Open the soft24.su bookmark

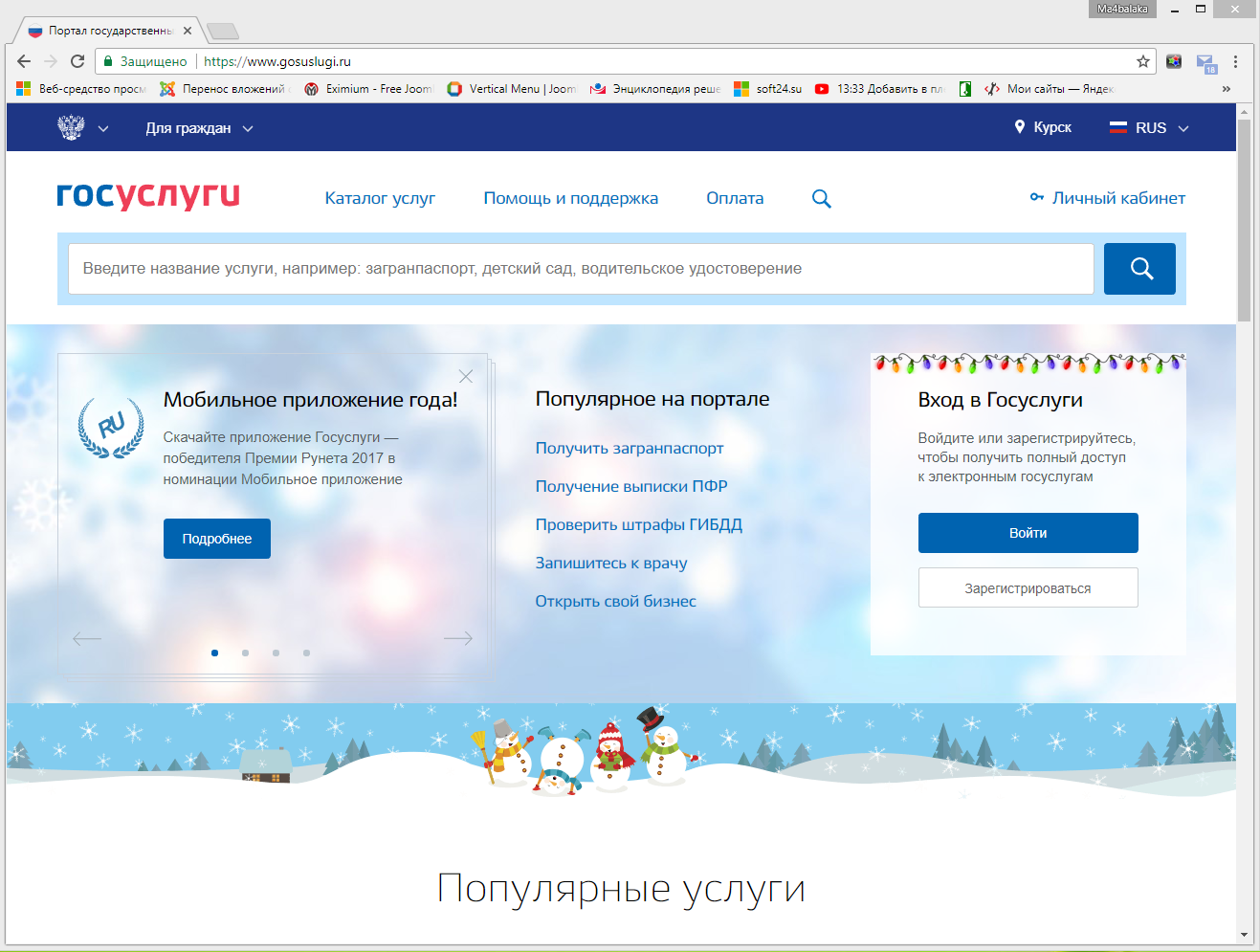(x=768, y=89)
